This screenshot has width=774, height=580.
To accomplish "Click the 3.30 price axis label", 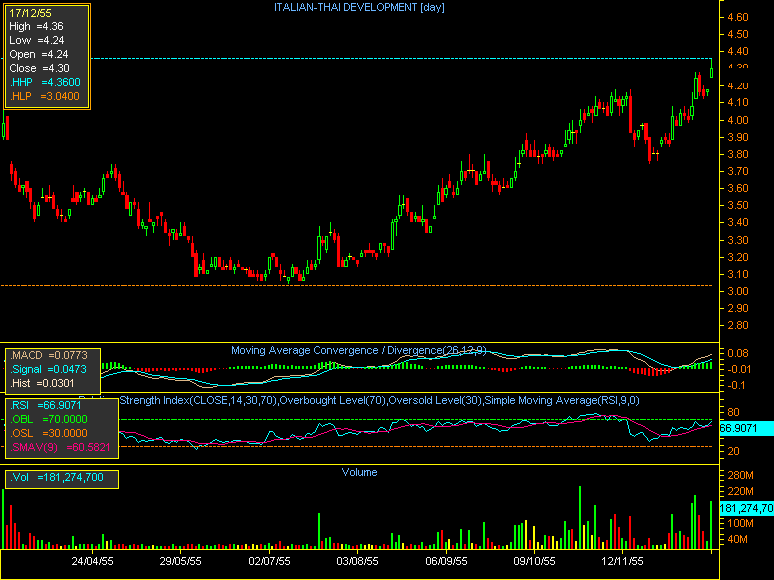I will [x=738, y=240].
